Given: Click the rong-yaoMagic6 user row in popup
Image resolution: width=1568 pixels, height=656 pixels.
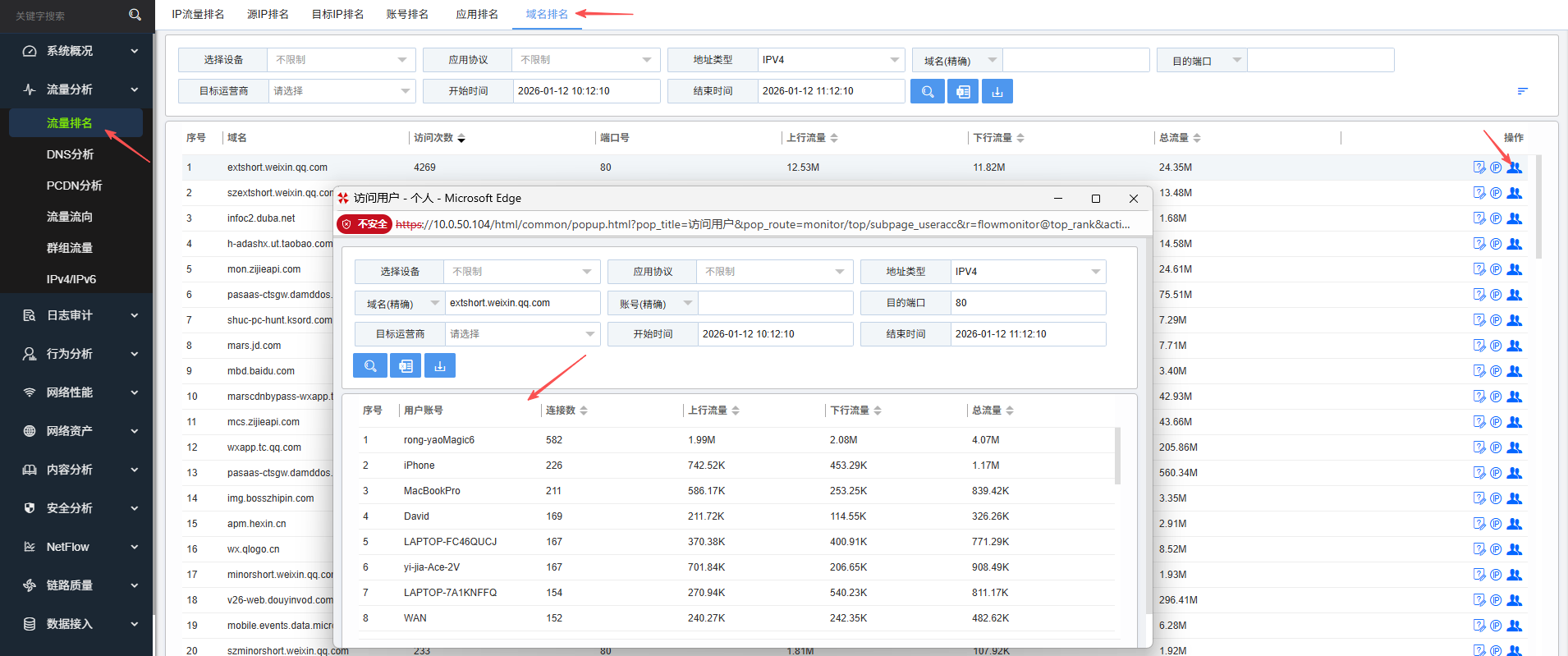Looking at the screenshot, I should point(439,440).
